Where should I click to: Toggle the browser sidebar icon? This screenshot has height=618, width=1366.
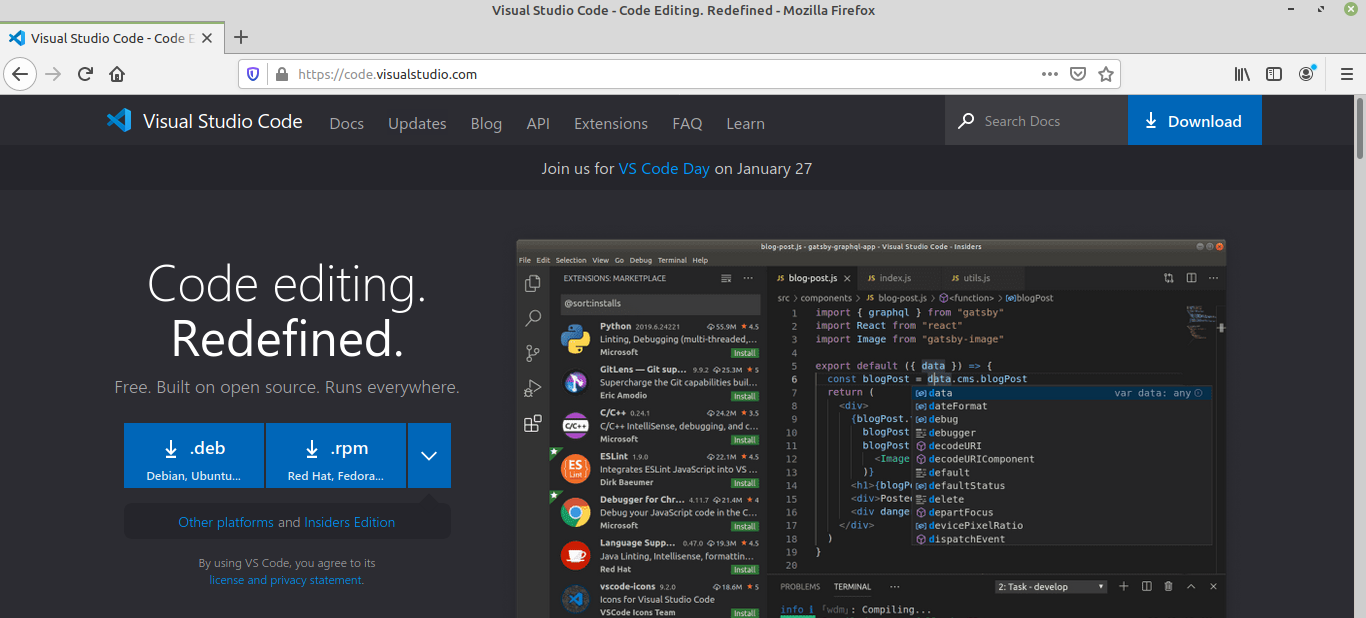click(x=1273, y=73)
